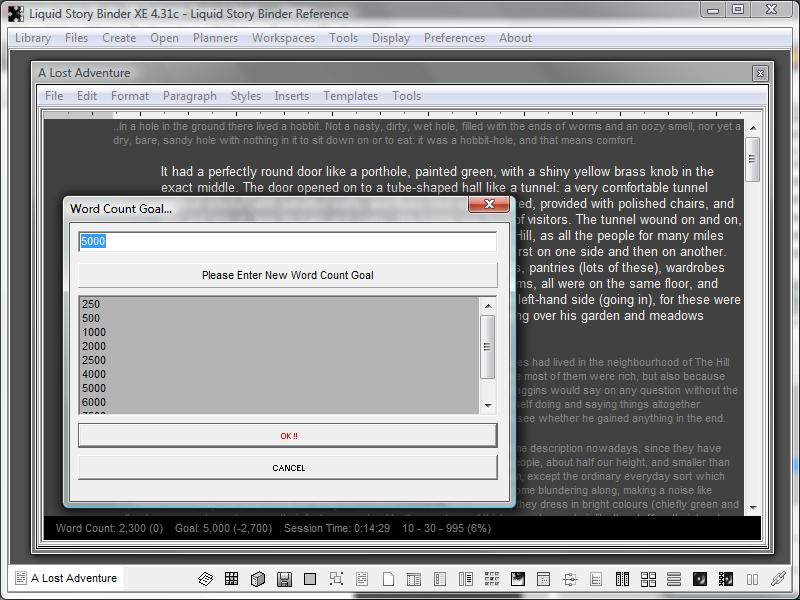Image resolution: width=800 pixels, height=600 pixels.
Task: Open the Paragraph menu in document window
Action: click(189, 96)
